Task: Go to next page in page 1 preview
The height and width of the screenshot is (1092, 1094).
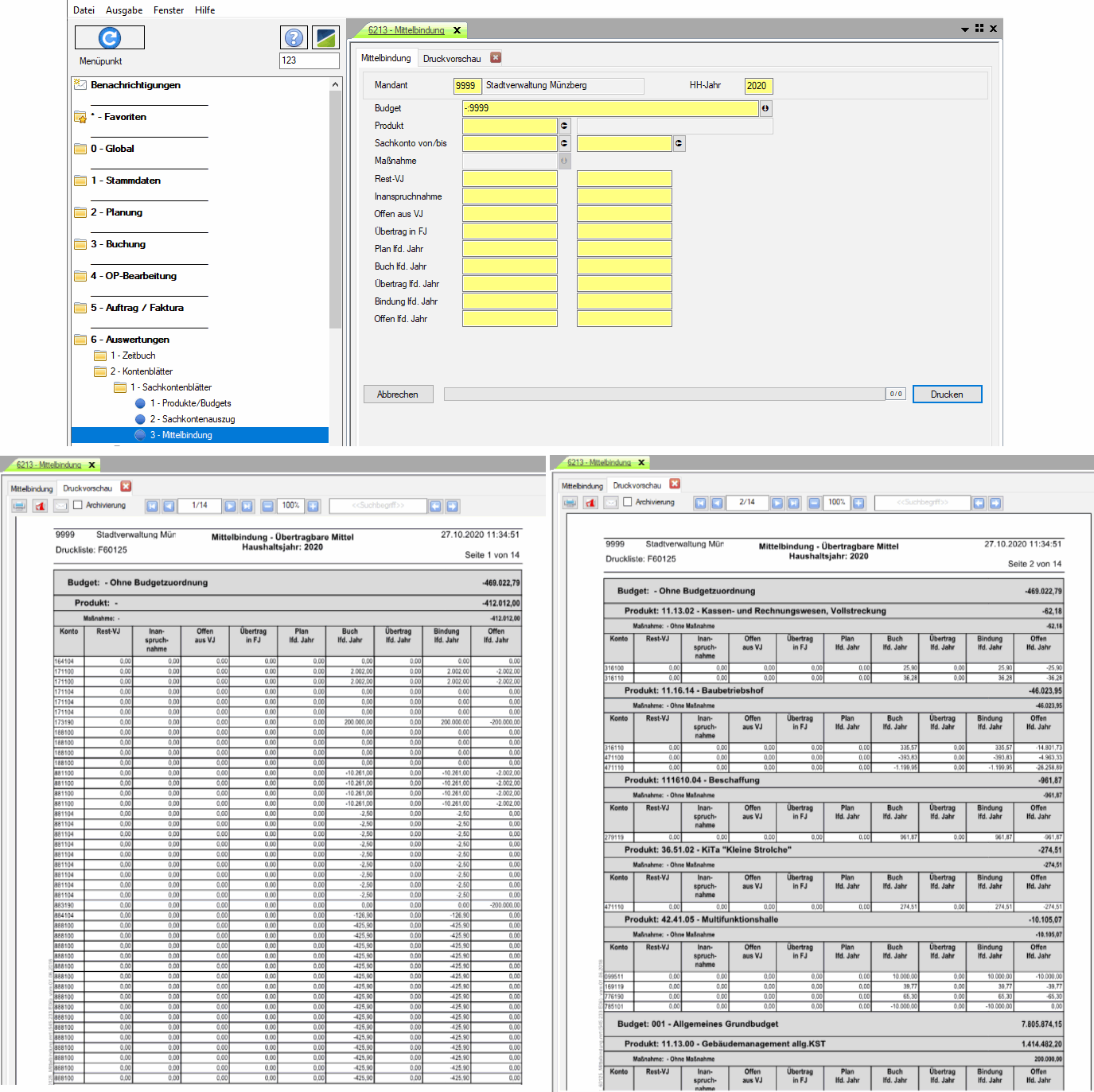Action: click(230, 506)
